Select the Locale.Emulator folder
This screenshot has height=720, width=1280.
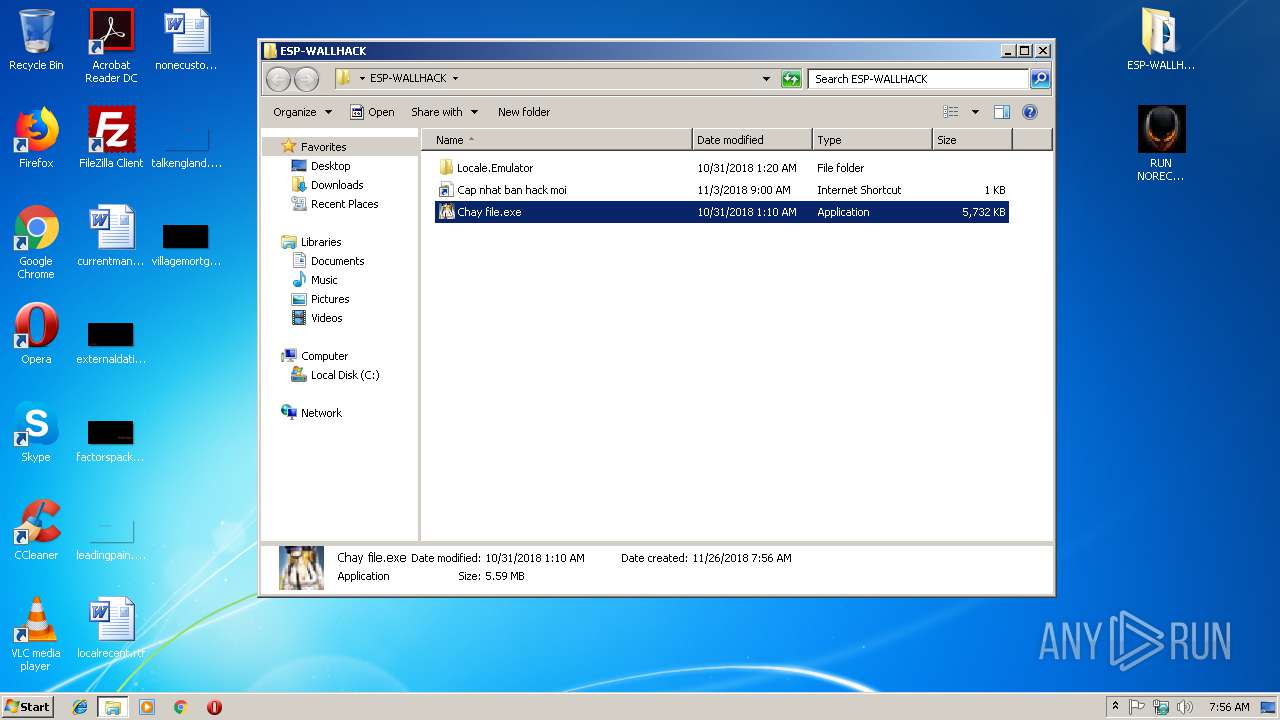click(x=495, y=168)
